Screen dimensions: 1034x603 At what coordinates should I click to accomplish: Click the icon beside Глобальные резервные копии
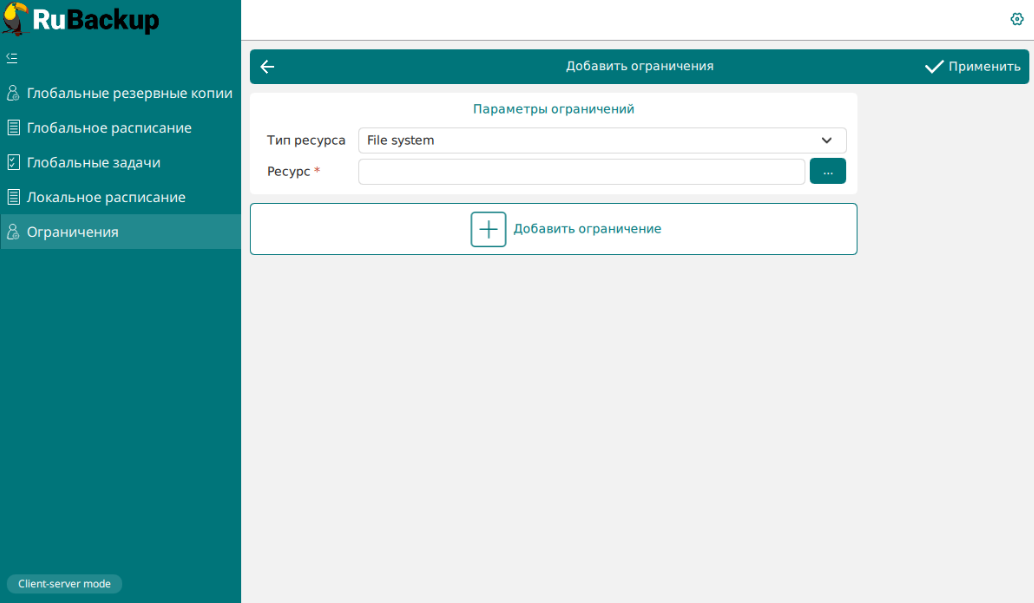click(13, 94)
